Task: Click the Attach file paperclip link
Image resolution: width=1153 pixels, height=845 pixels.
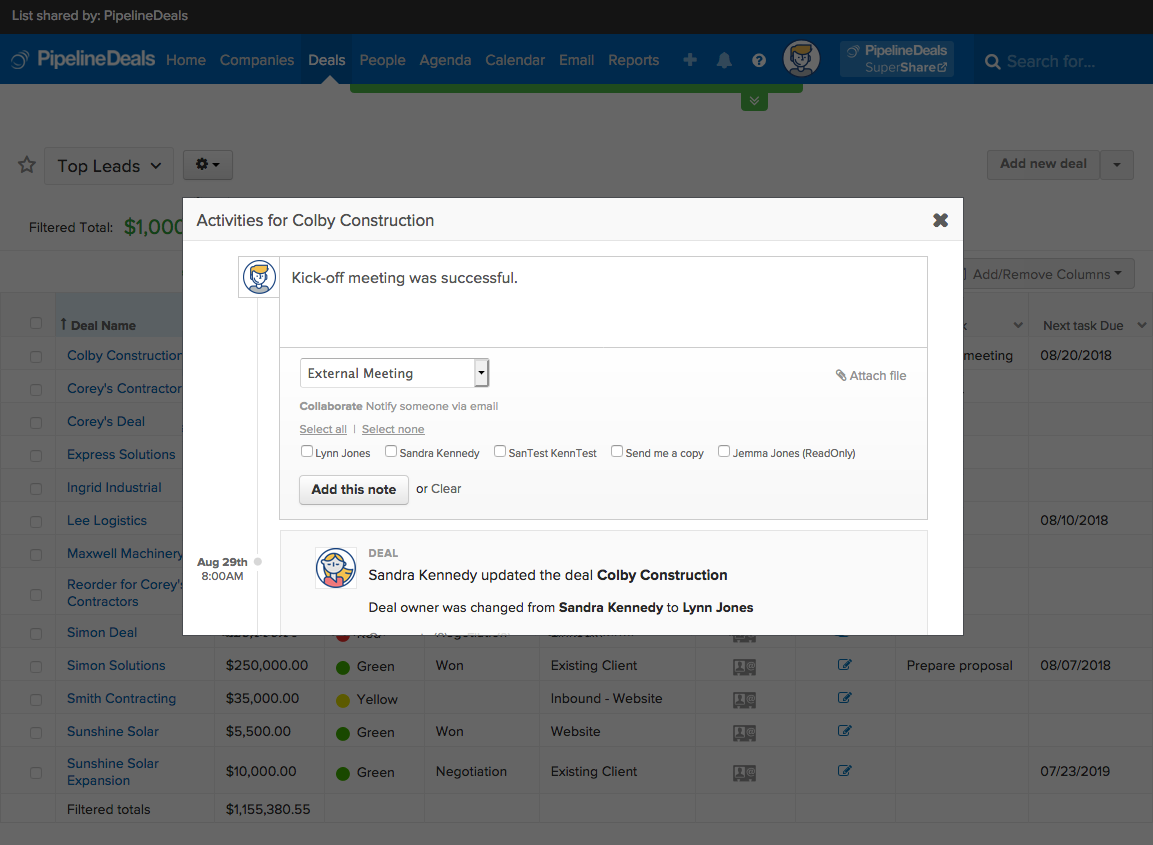Action: click(871, 375)
